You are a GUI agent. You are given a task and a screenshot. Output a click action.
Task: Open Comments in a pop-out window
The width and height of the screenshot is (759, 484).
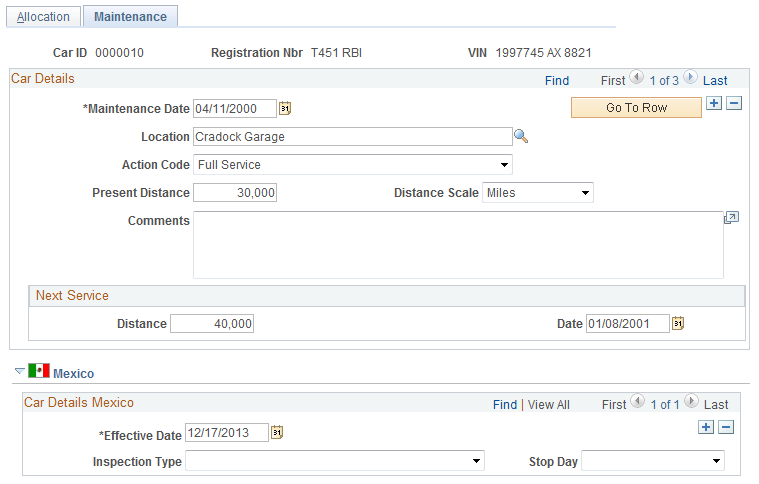[x=731, y=217]
